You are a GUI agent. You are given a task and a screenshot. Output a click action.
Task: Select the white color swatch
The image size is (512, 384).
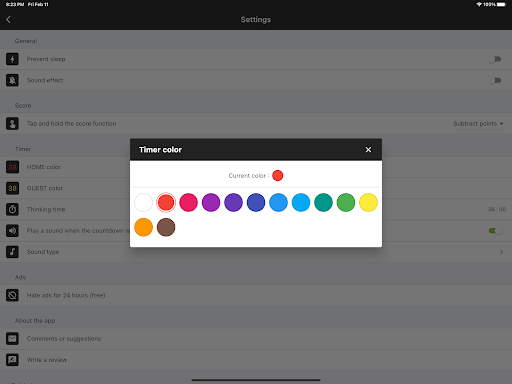click(143, 202)
